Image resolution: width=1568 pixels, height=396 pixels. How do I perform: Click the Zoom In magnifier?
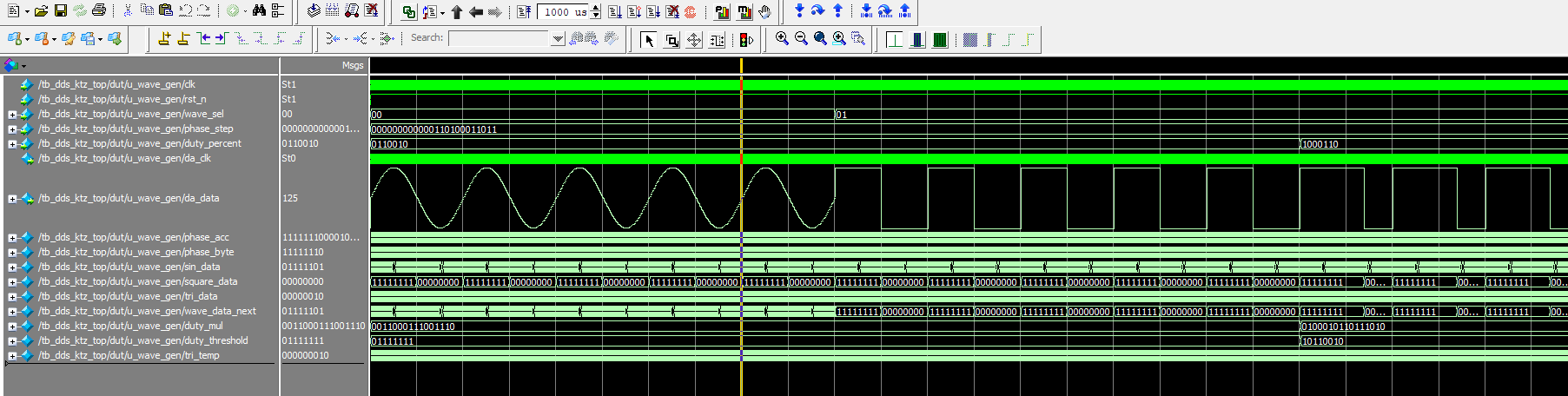point(782,38)
